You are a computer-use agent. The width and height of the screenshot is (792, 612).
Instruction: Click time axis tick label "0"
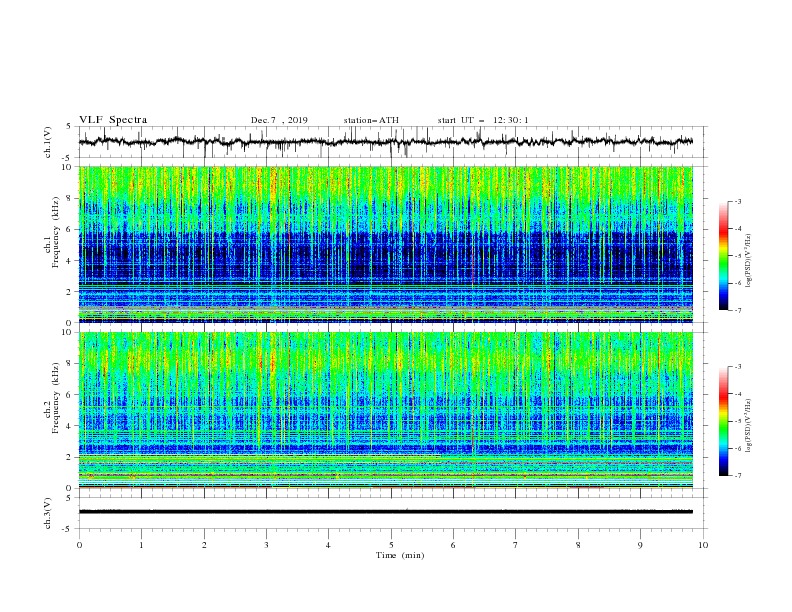click(79, 545)
